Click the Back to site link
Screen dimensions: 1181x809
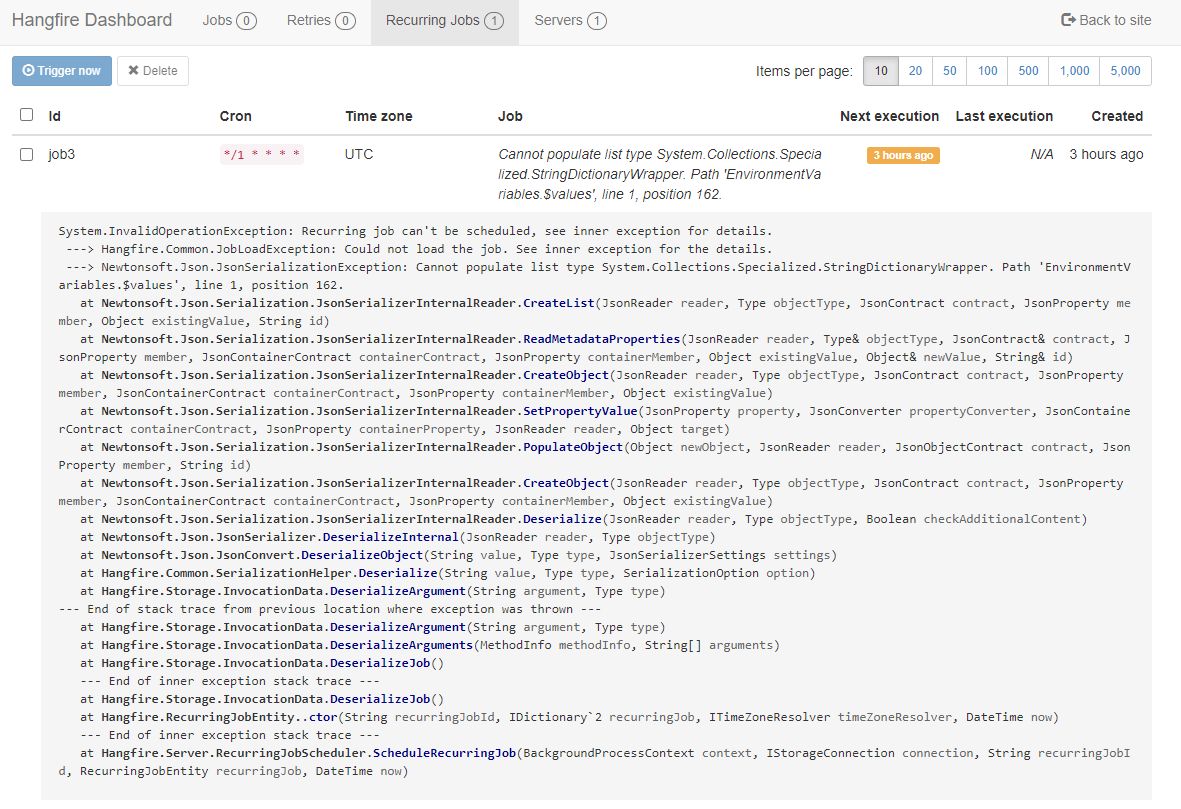1106,20
